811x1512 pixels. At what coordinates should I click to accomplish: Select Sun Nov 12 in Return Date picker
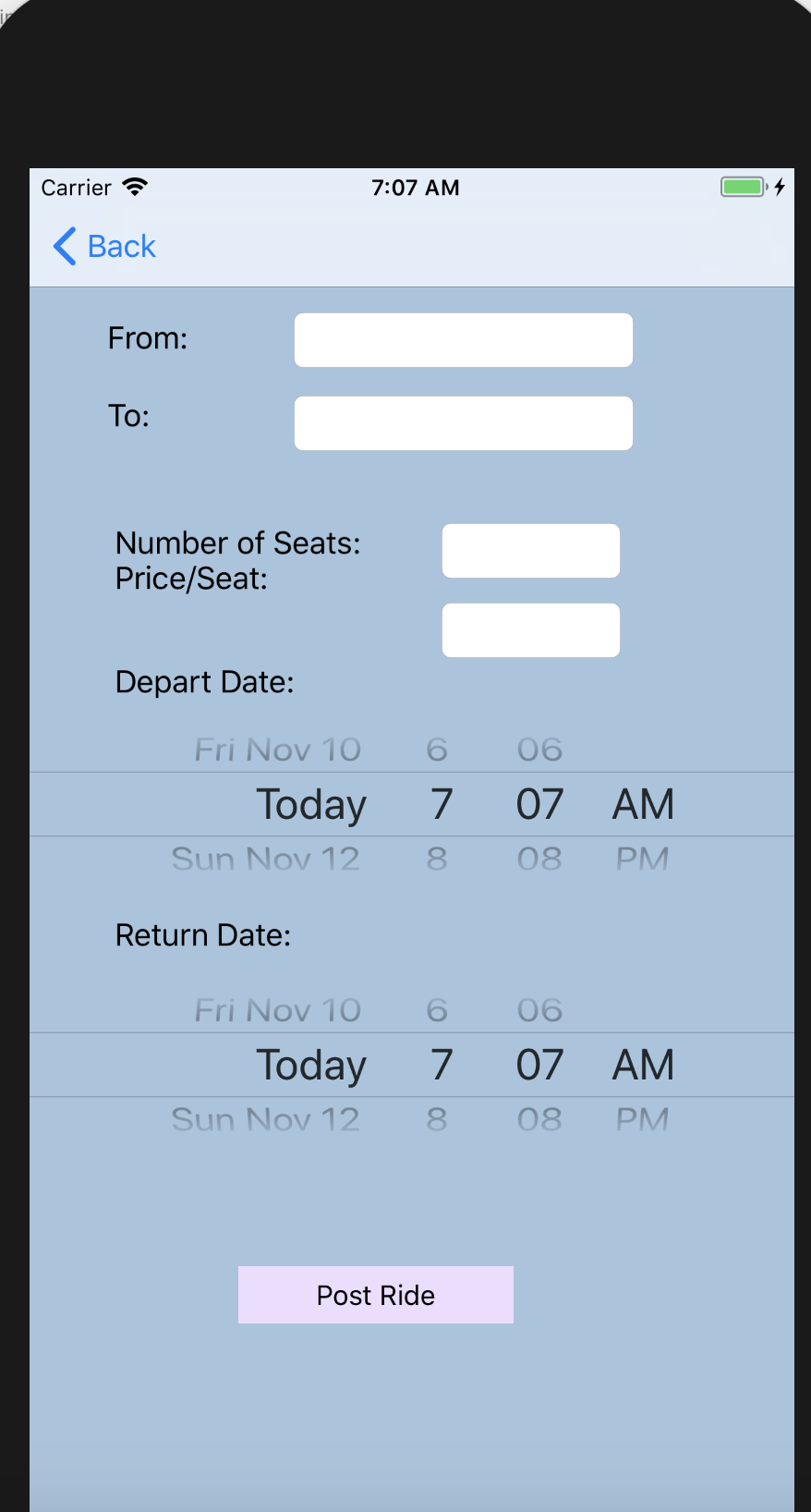(266, 1119)
